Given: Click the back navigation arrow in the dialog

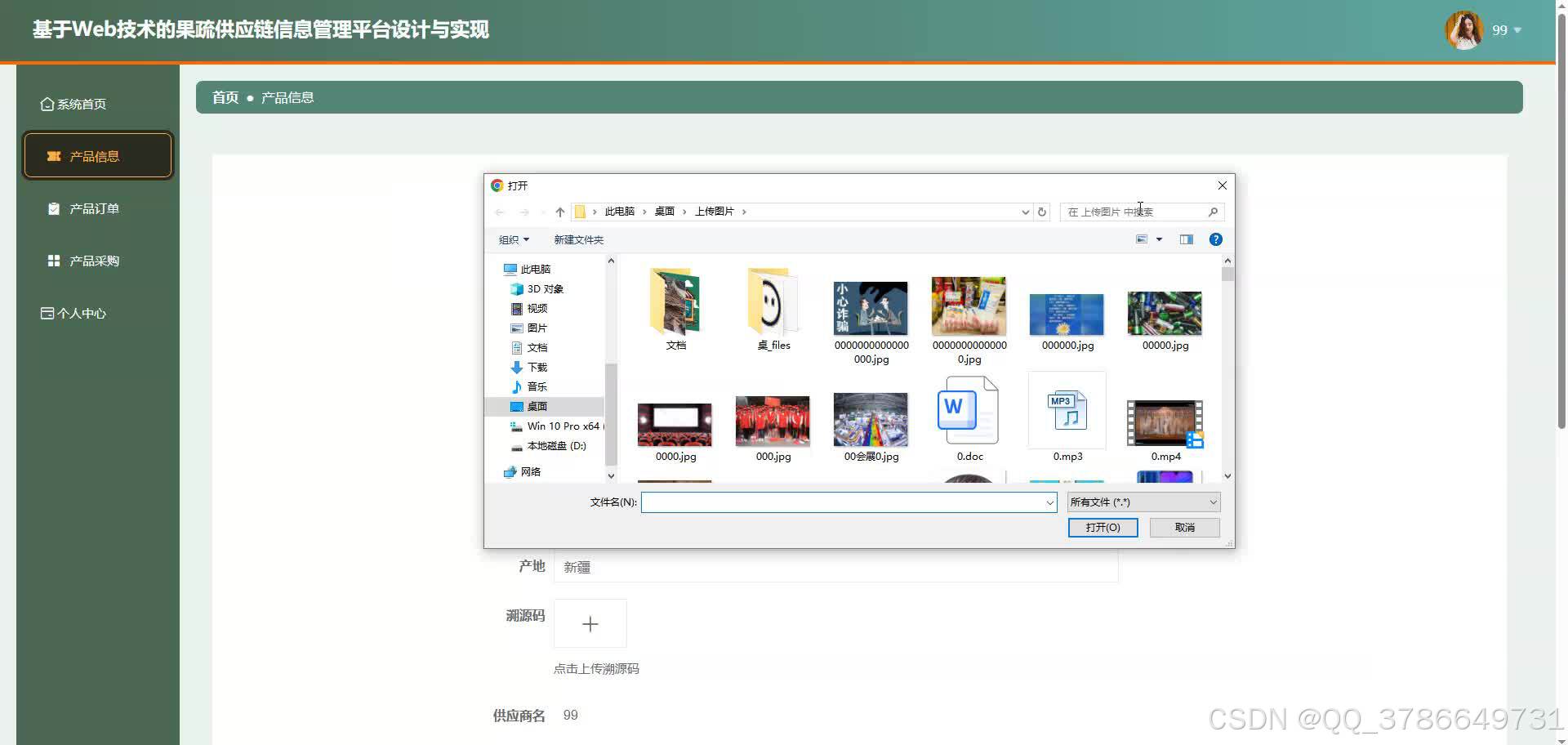Looking at the screenshot, I should (x=499, y=212).
